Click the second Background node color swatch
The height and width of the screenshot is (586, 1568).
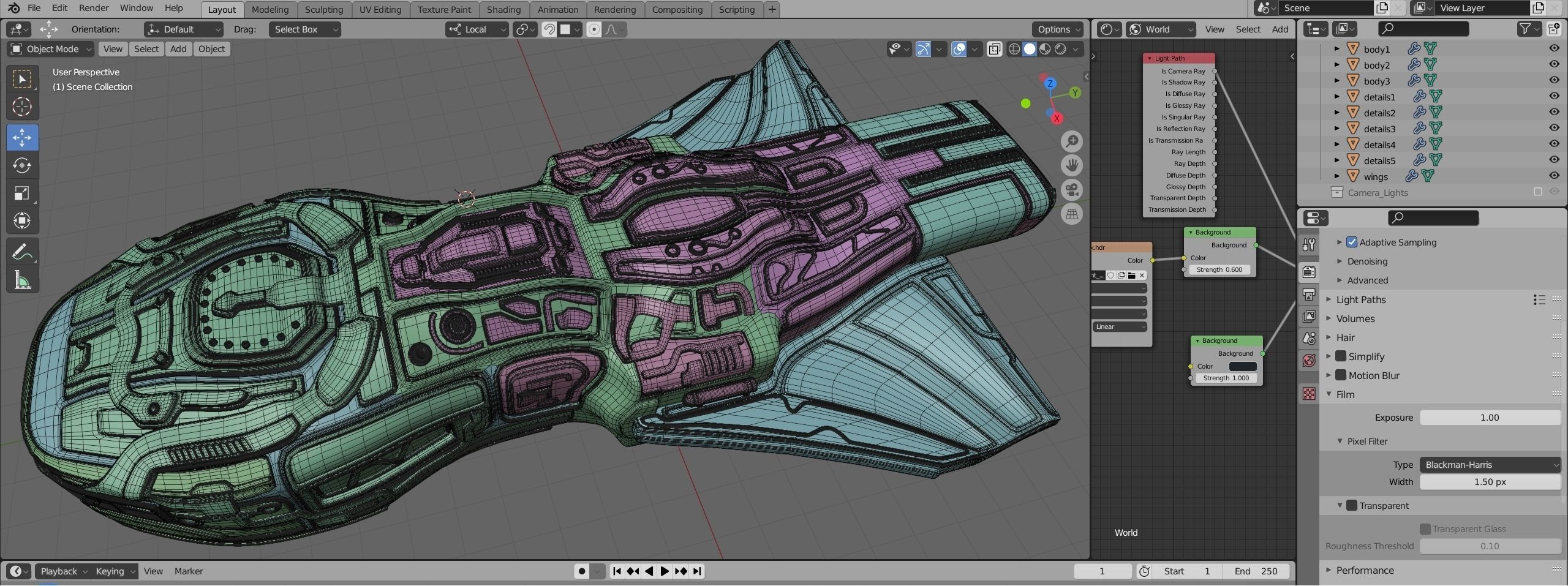[x=1243, y=366]
